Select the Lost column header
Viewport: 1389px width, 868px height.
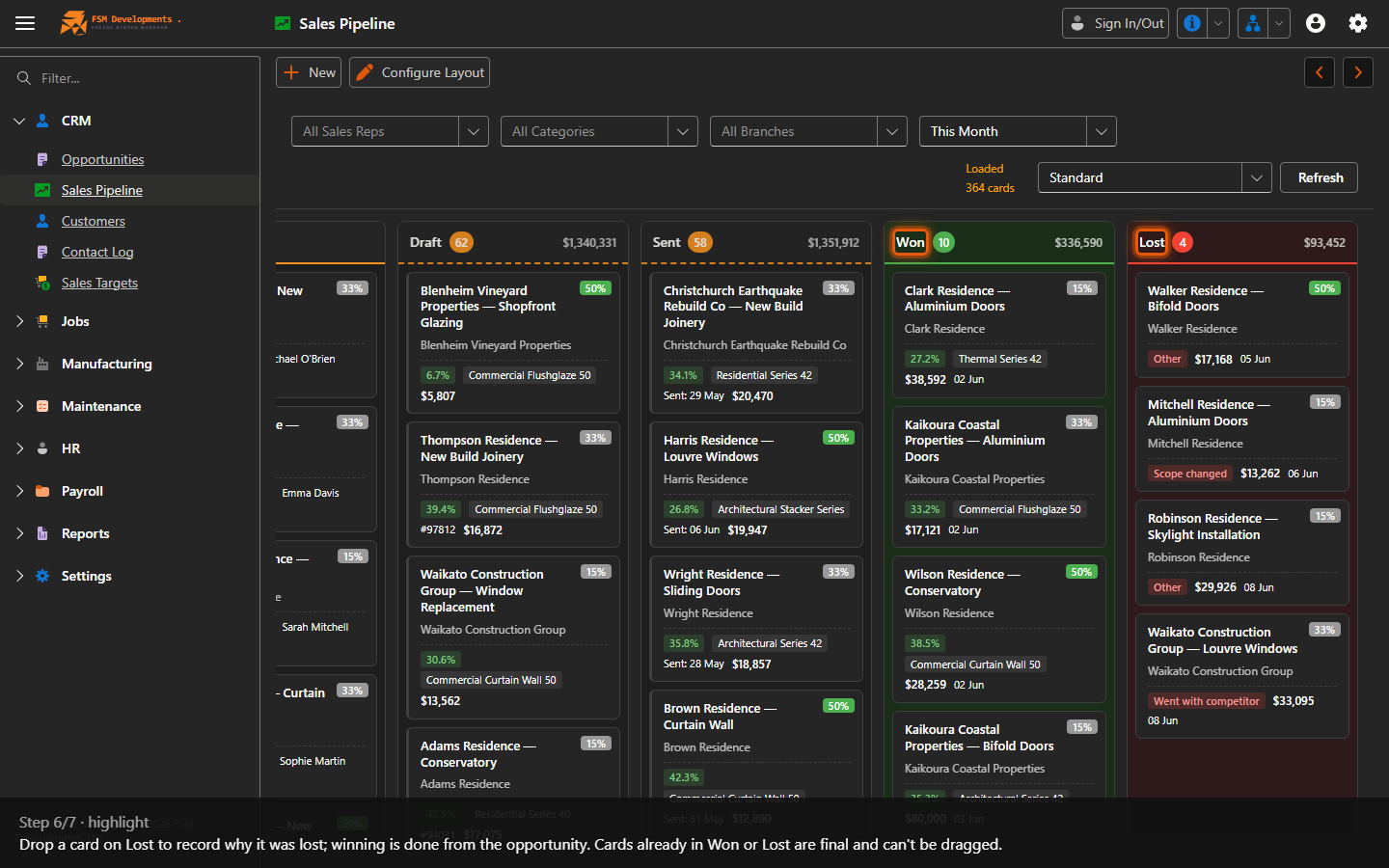[x=1152, y=242]
